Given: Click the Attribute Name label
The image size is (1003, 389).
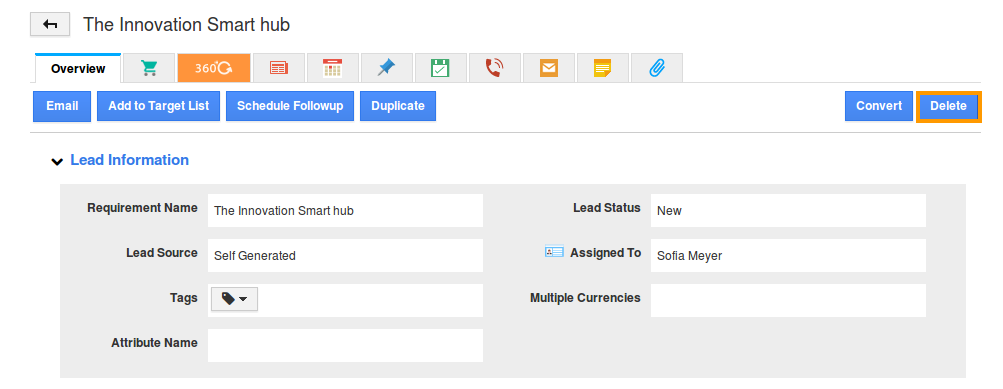Looking at the screenshot, I should (x=154, y=342).
